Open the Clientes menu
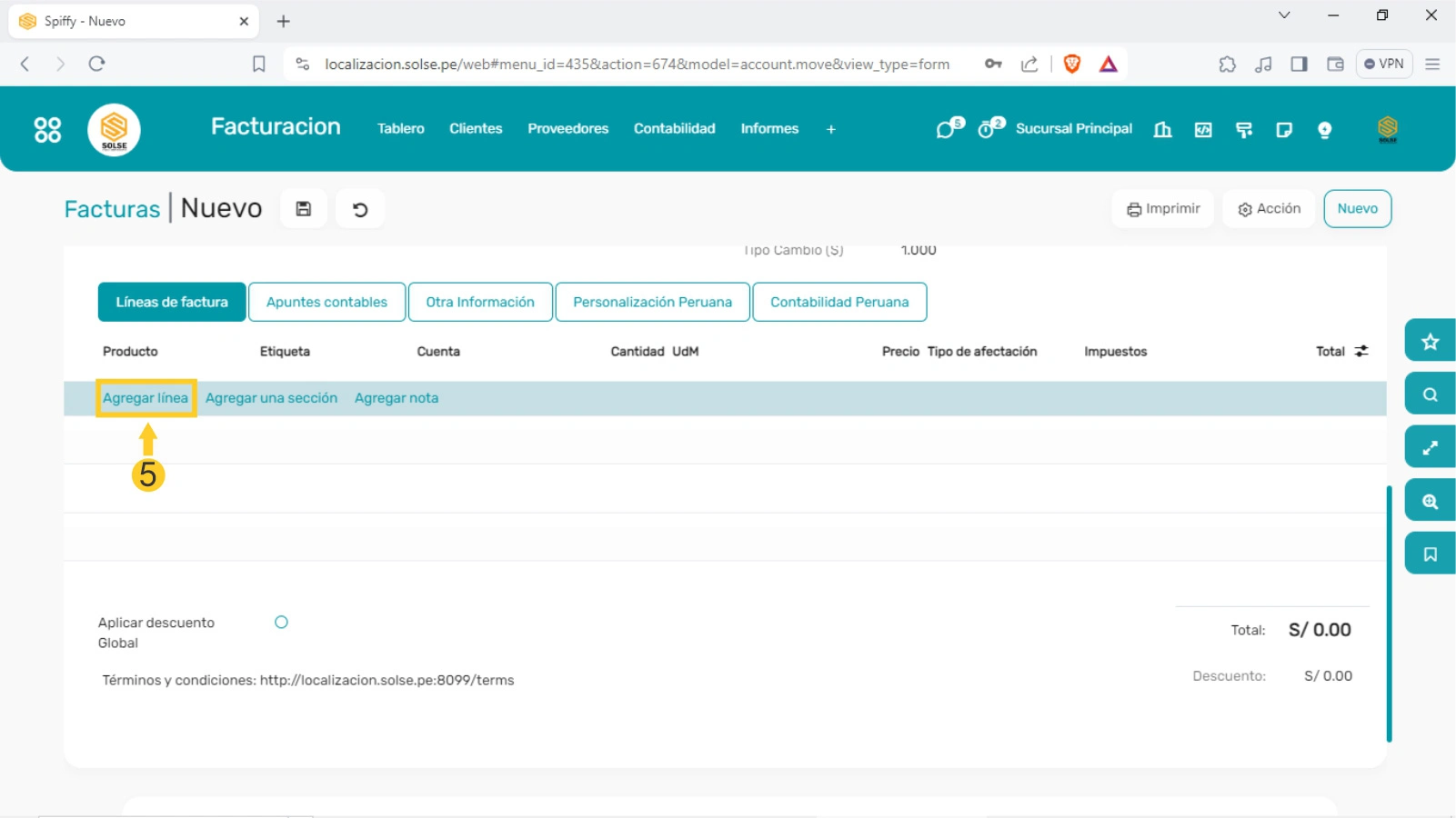1456x818 pixels. click(475, 129)
